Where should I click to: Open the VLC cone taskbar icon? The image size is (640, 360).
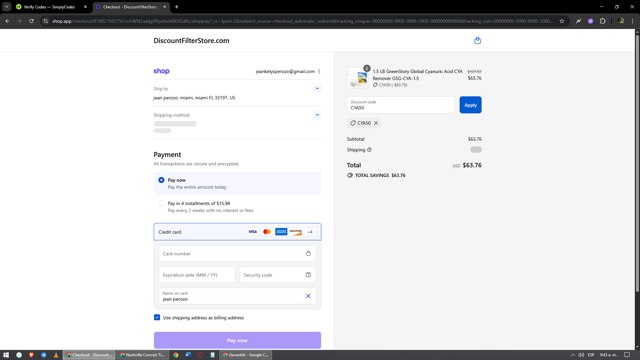[x=56, y=355]
